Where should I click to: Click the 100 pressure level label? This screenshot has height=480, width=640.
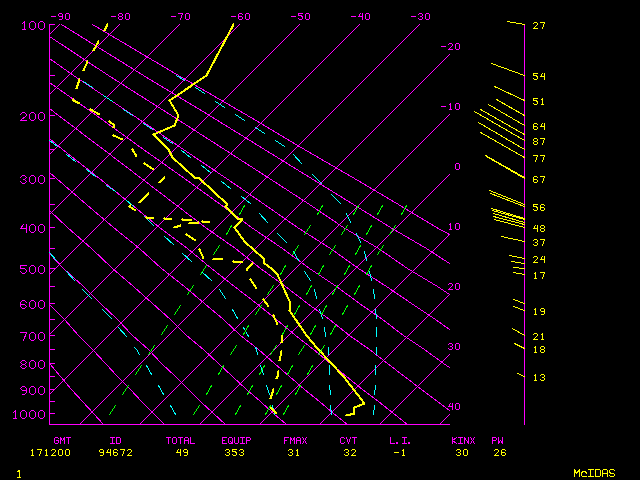tap(32, 25)
